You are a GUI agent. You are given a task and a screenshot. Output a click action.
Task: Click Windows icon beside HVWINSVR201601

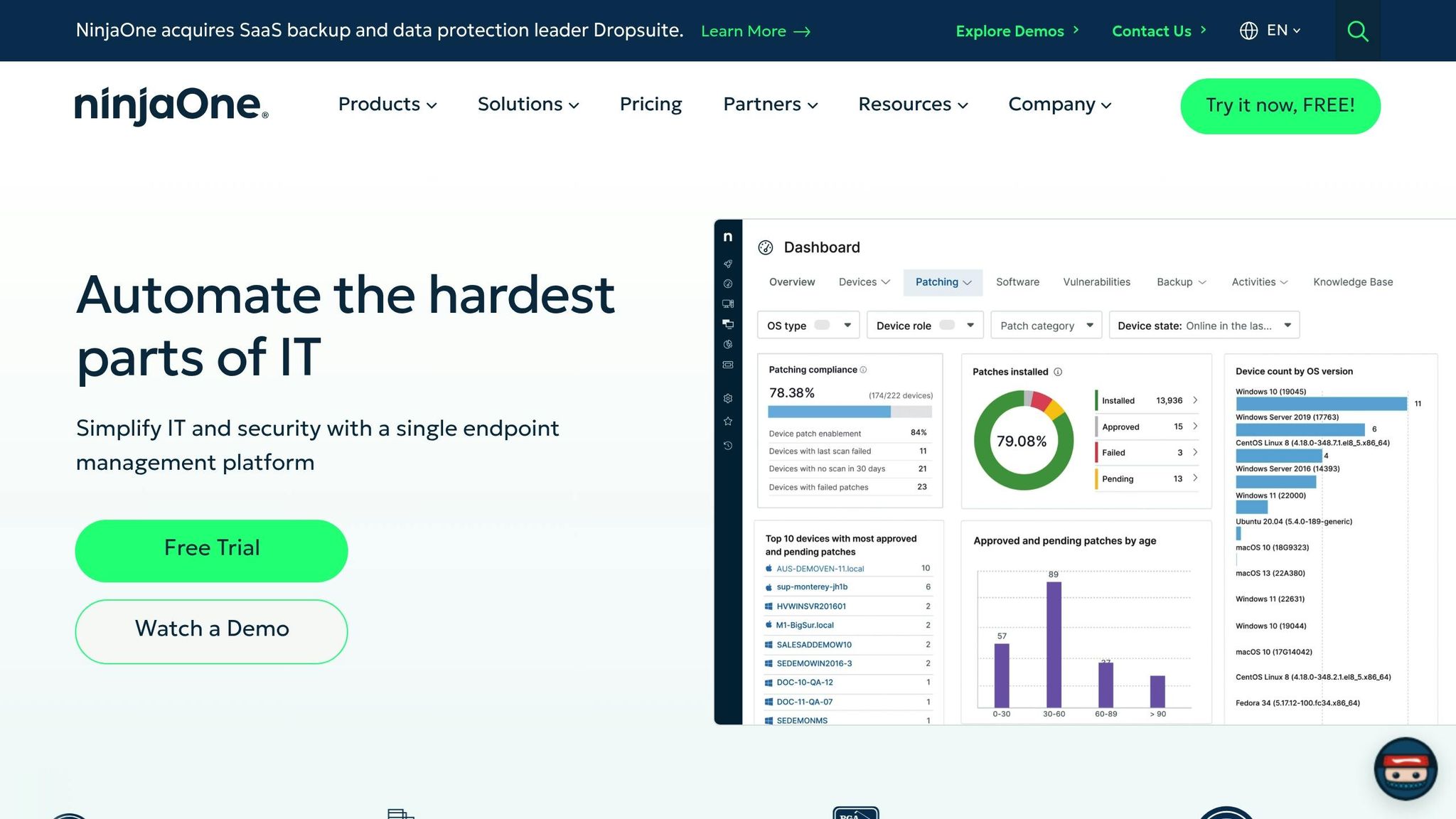click(769, 606)
